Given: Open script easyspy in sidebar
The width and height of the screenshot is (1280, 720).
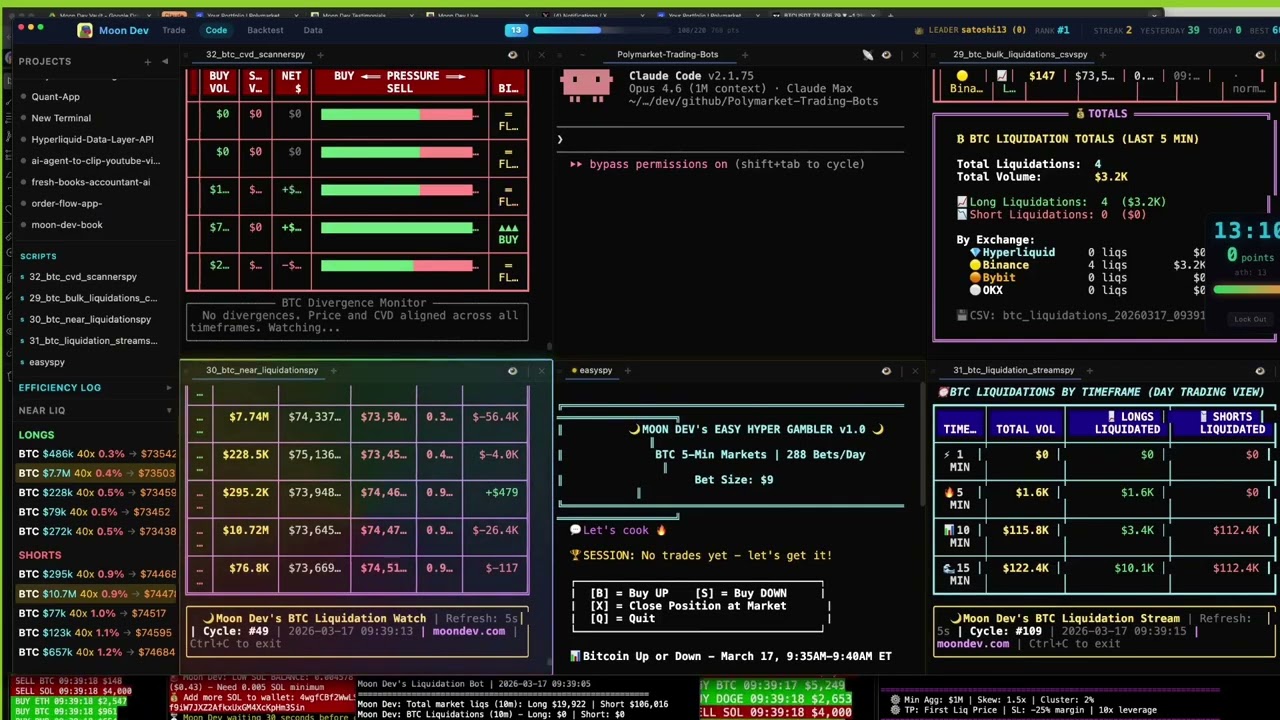Looking at the screenshot, I should (47, 362).
